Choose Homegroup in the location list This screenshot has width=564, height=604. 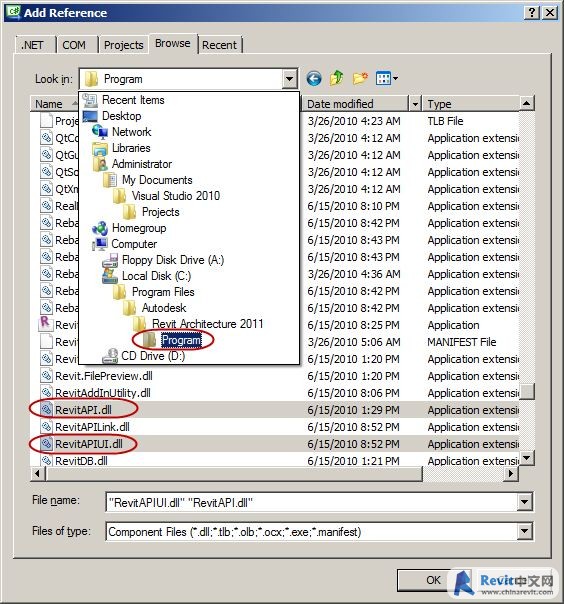[x=139, y=228]
